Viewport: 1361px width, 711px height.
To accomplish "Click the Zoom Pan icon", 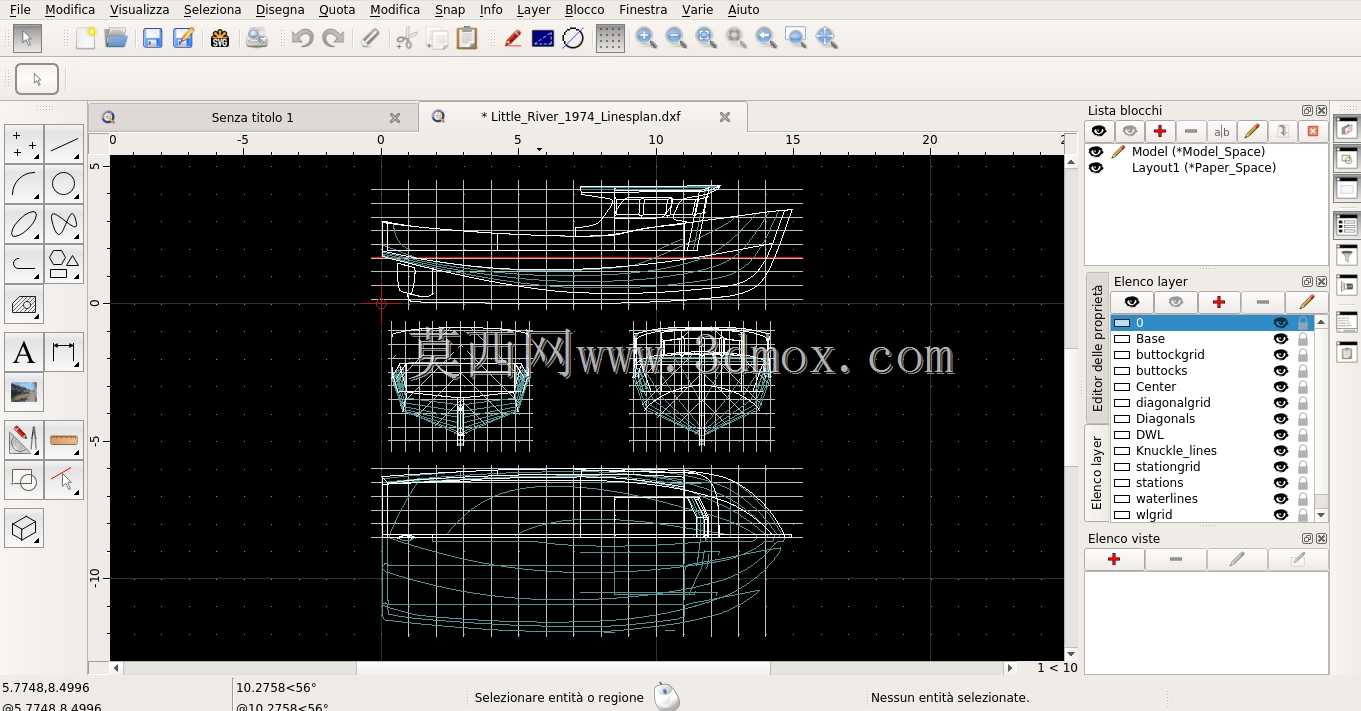I will pyautogui.click(x=826, y=38).
